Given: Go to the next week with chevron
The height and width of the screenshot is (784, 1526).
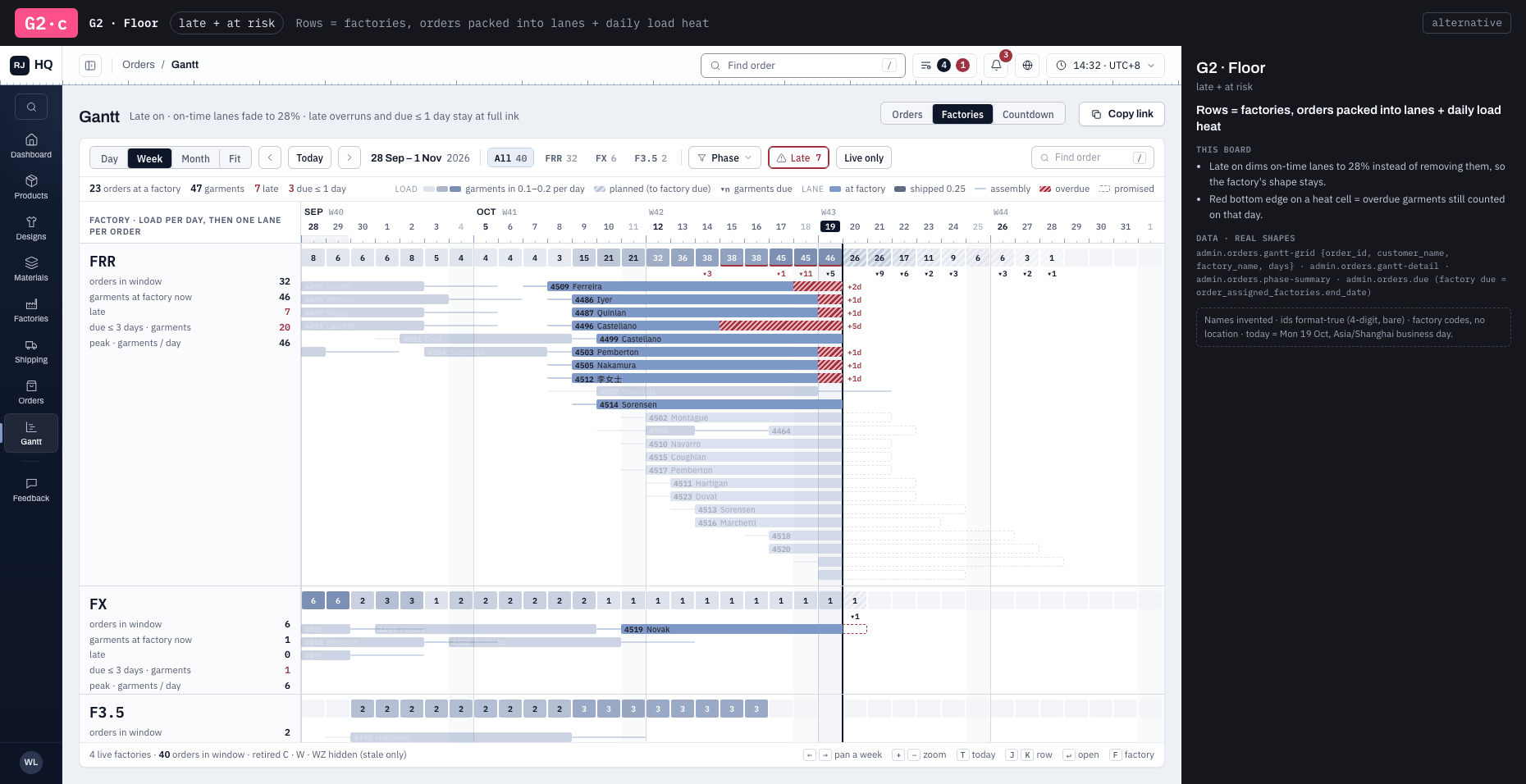Looking at the screenshot, I should pos(350,157).
